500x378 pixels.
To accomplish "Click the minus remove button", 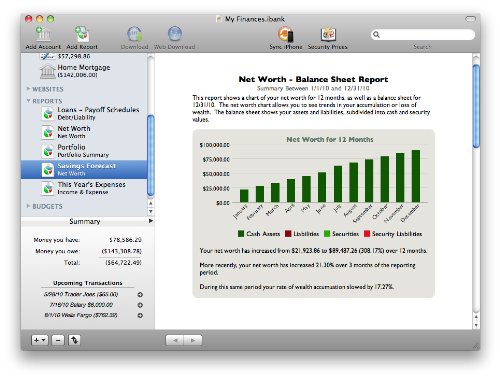I will coord(58,340).
